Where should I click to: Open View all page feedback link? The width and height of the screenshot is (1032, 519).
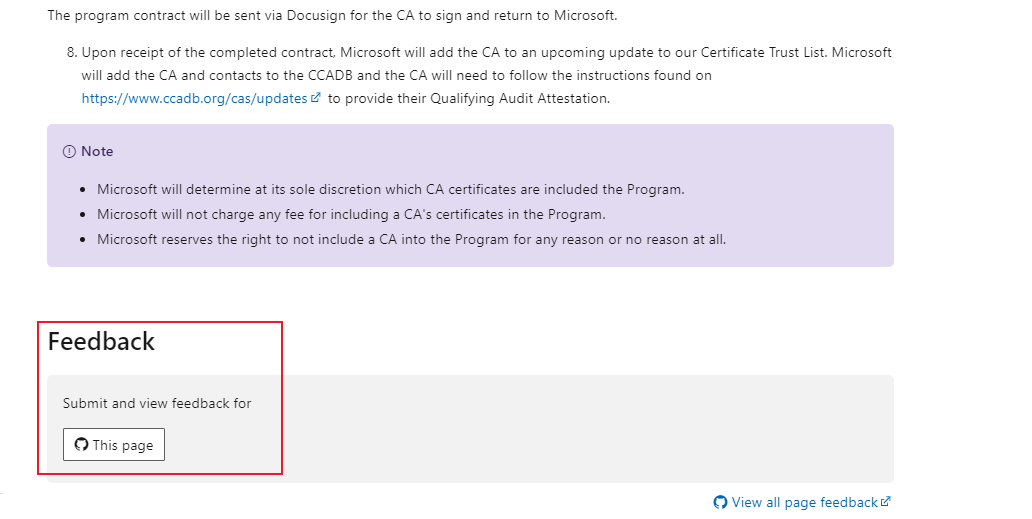point(804,502)
